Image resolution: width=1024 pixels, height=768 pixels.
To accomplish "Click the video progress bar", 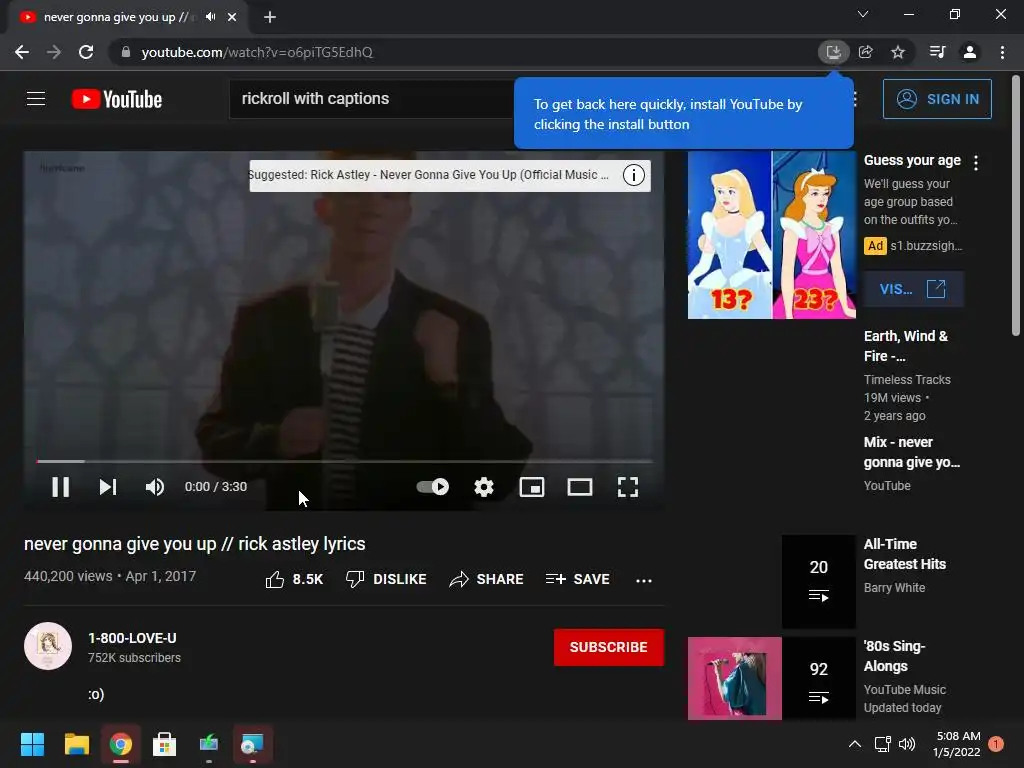I will click(344, 461).
